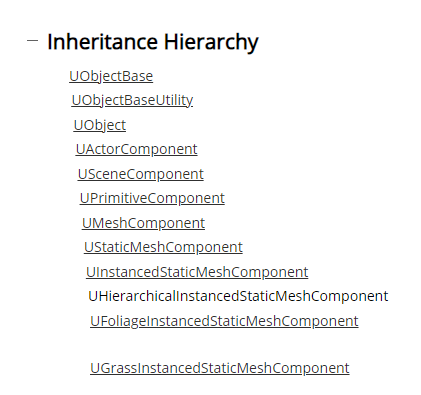Open the UPrimitiveComponent link
Viewport: 421px width, 395px height.
coord(152,198)
